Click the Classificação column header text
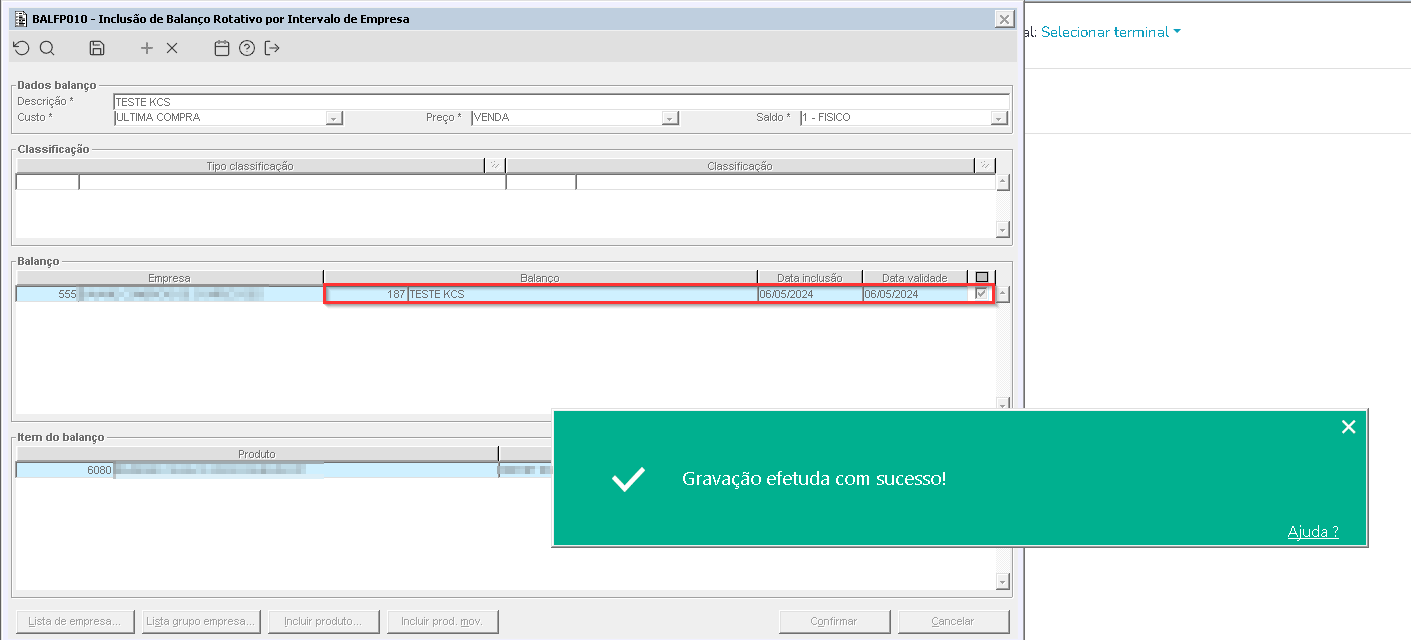 coord(740,166)
